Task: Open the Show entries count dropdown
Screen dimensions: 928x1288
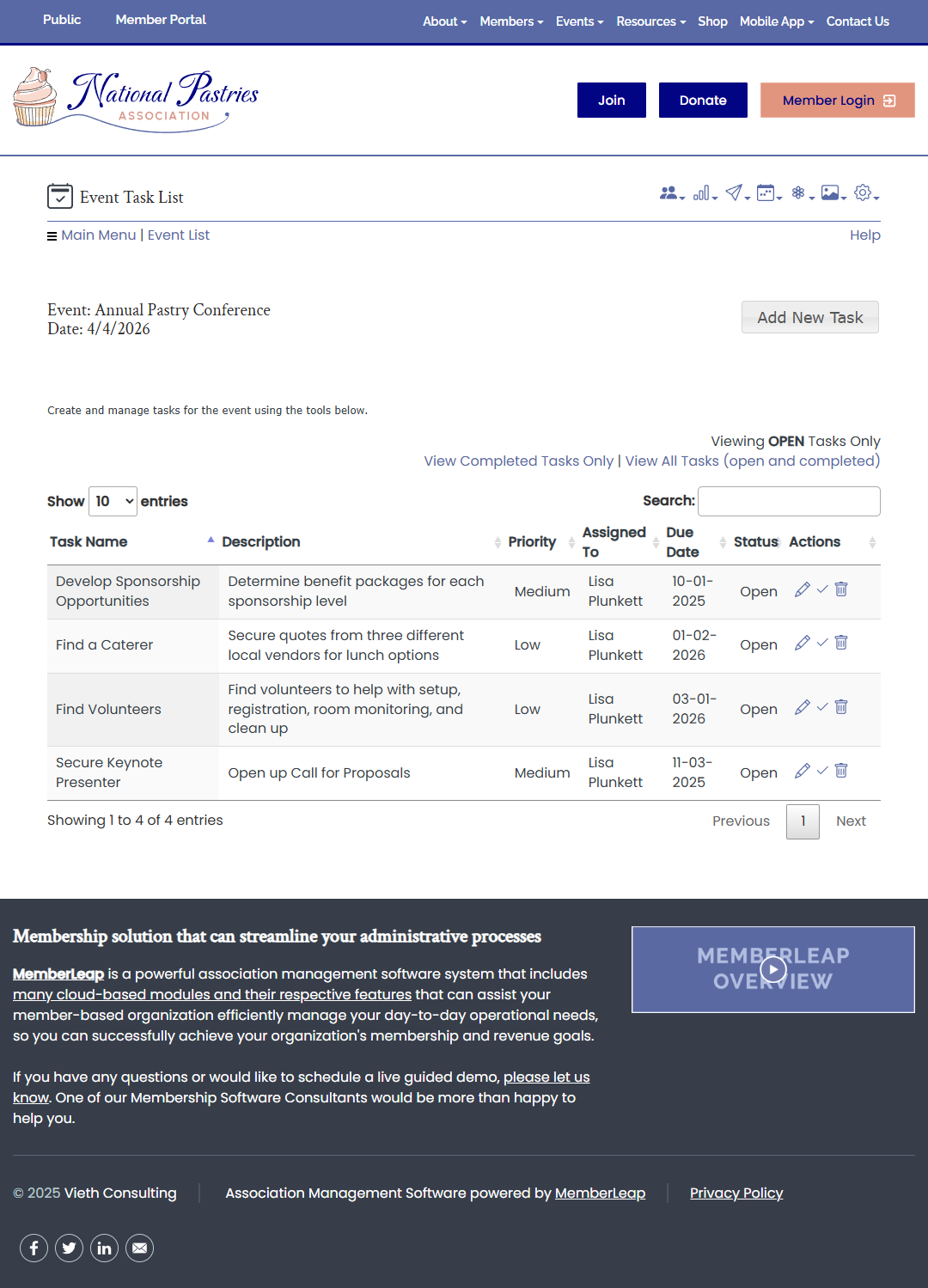Action: (113, 501)
